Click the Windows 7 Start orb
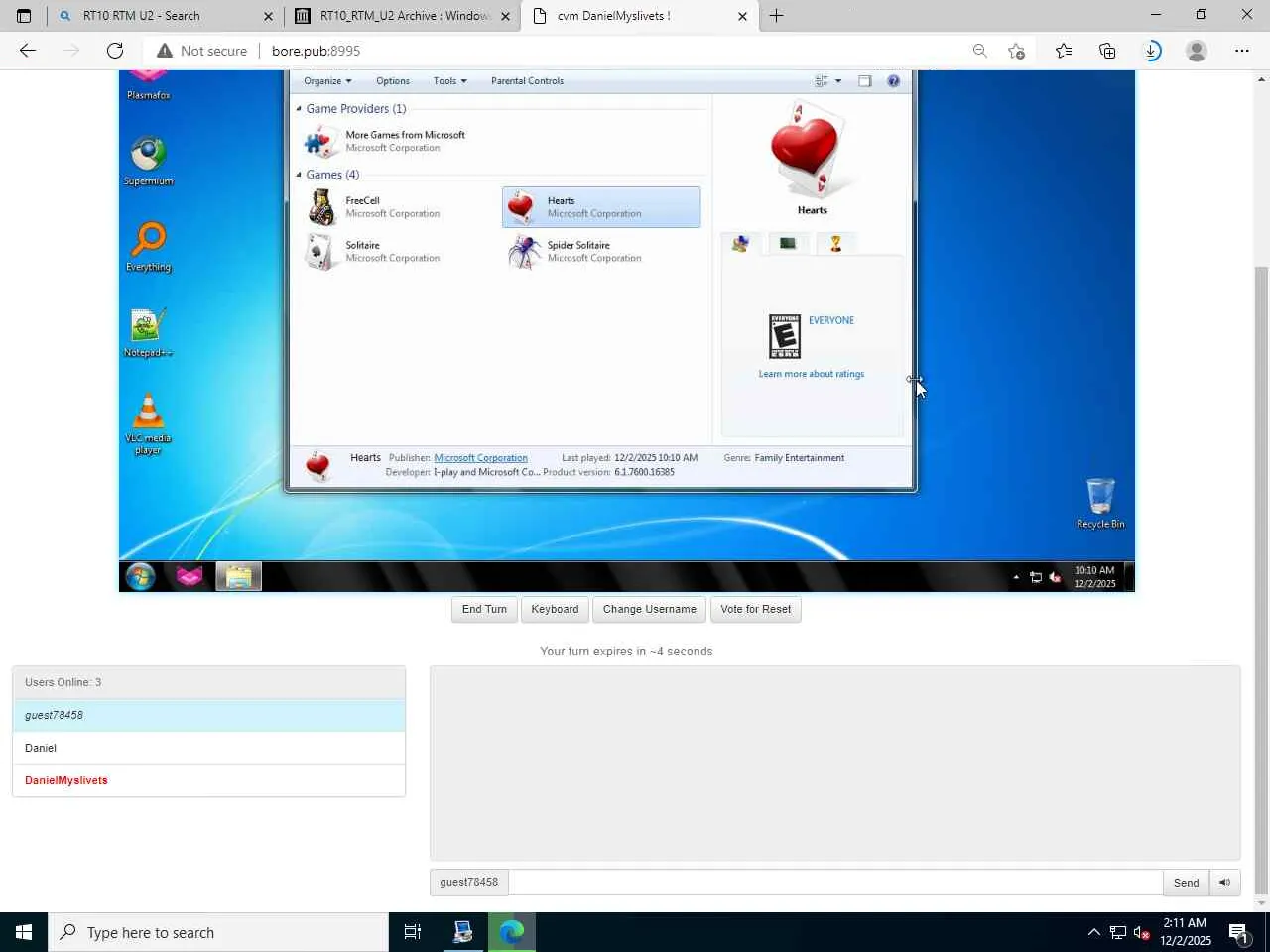The width and height of the screenshot is (1270, 952). tap(140, 576)
